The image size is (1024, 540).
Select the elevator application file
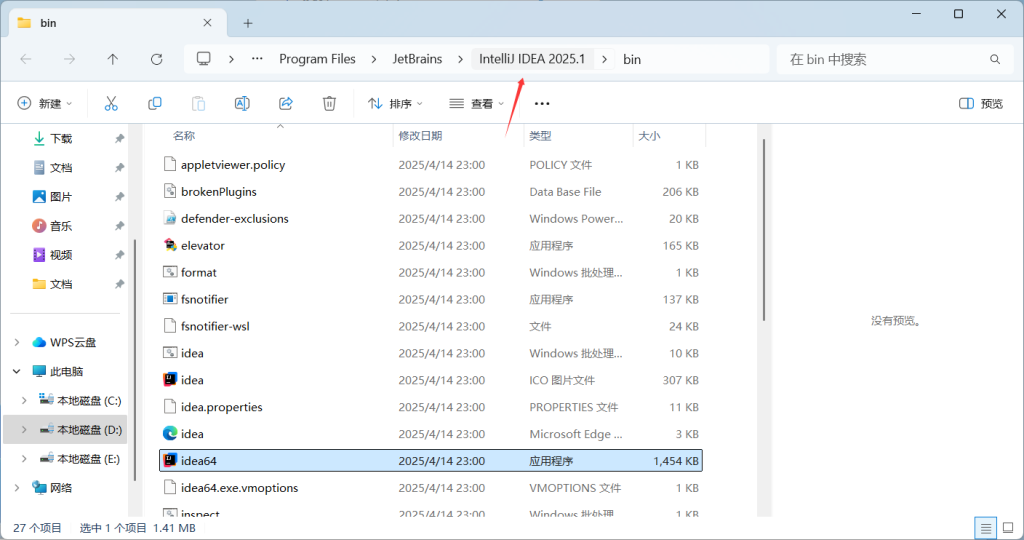pyautogui.click(x=203, y=245)
